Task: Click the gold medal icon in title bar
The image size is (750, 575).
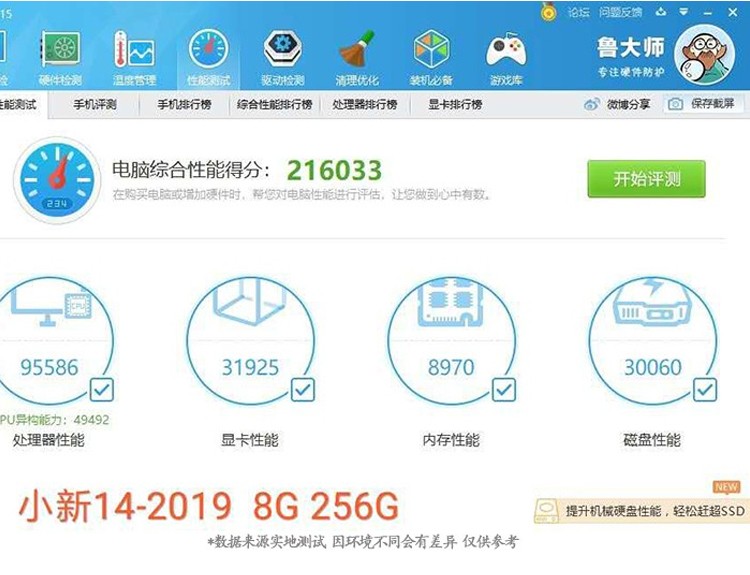Action: tap(549, 12)
